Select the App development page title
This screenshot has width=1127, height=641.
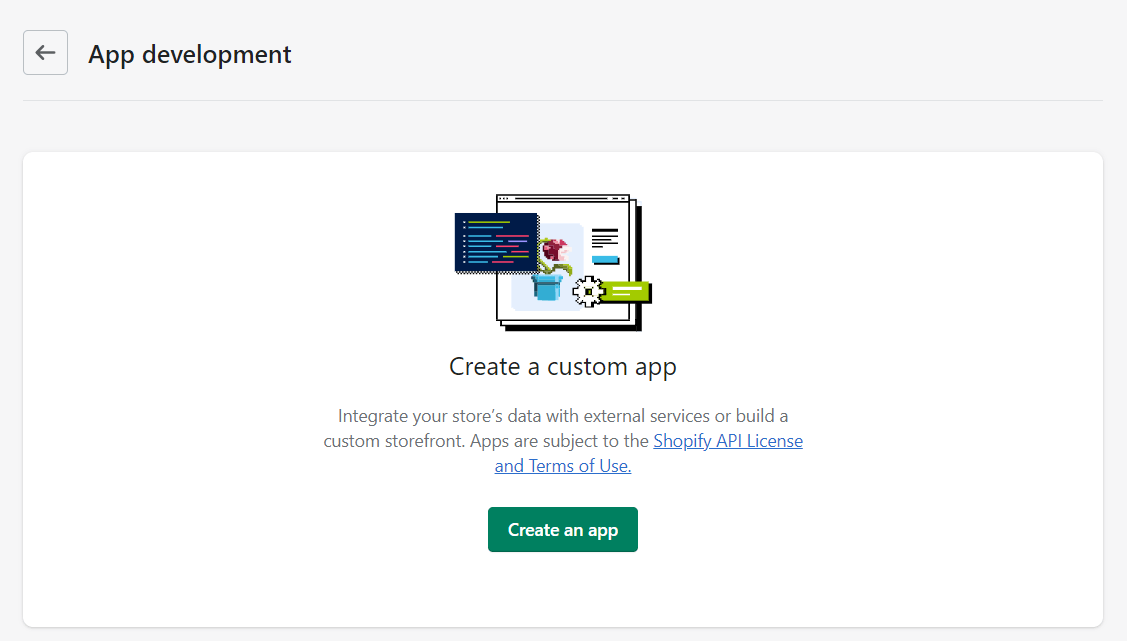[190, 54]
